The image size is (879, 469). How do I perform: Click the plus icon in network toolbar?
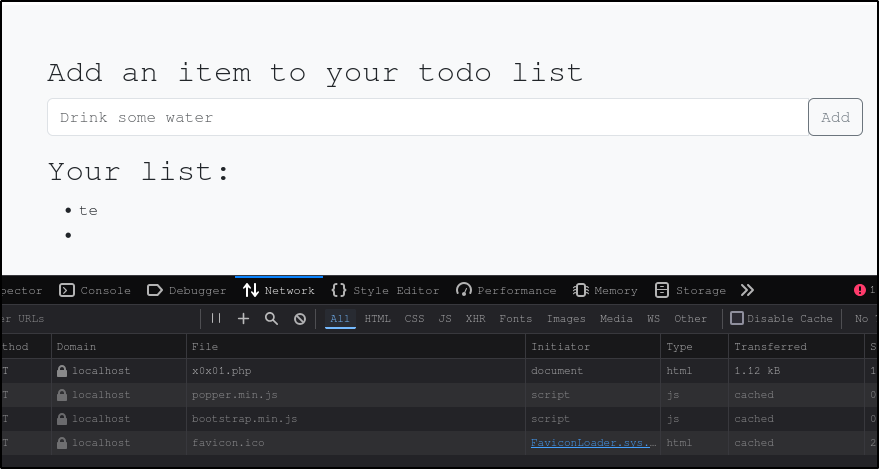243,318
